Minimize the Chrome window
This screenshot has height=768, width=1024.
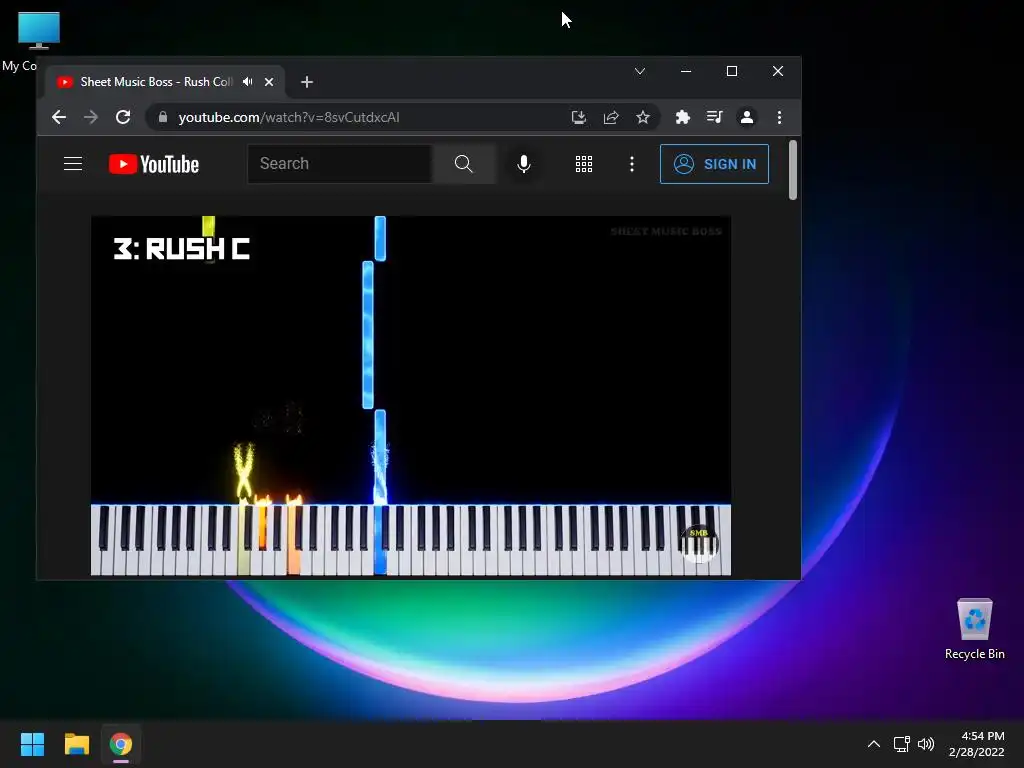[x=686, y=71]
